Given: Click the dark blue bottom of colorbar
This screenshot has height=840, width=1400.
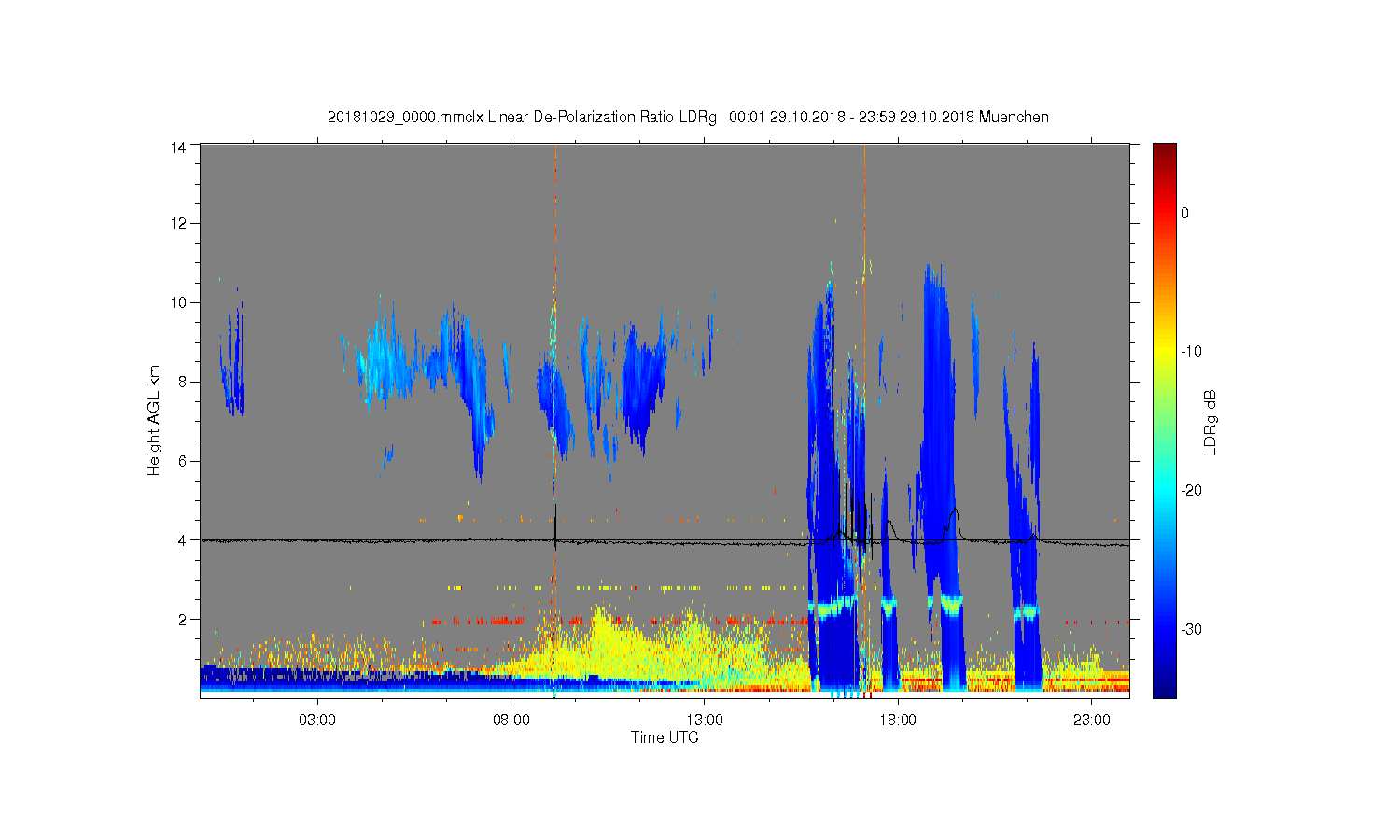Looking at the screenshot, I should point(1165,686).
